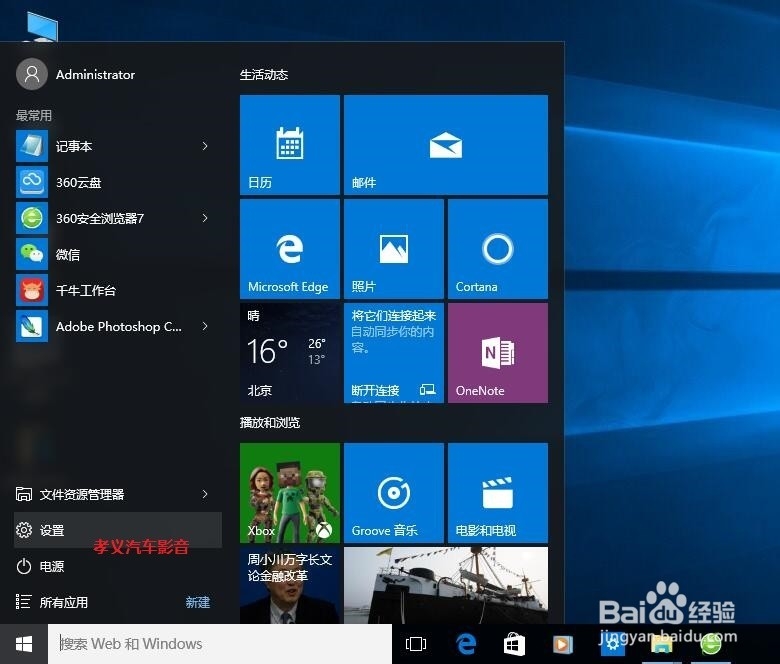Expand the 文件资源管理器 jump list arrow

click(x=205, y=494)
